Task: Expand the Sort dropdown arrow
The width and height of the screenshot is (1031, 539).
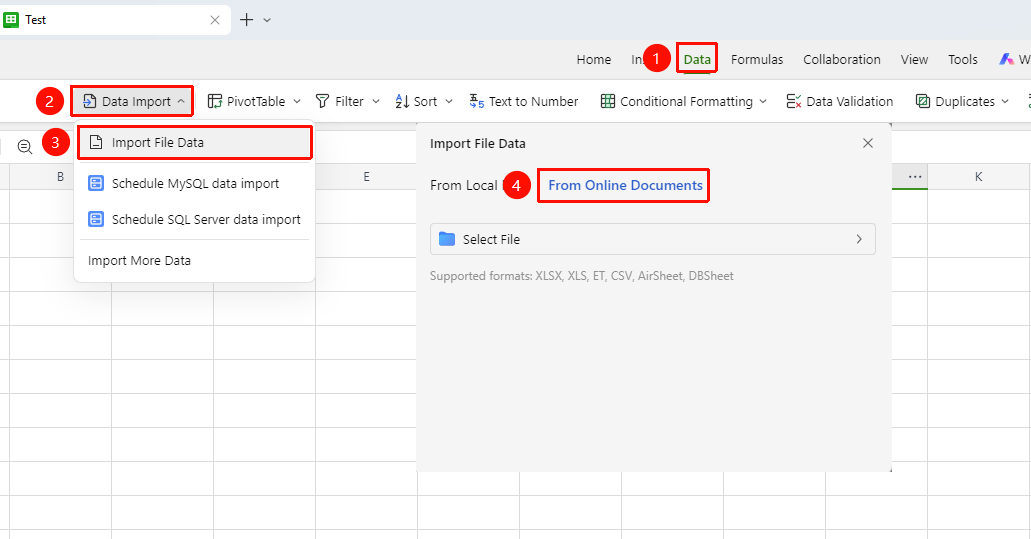Action: (x=449, y=101)
